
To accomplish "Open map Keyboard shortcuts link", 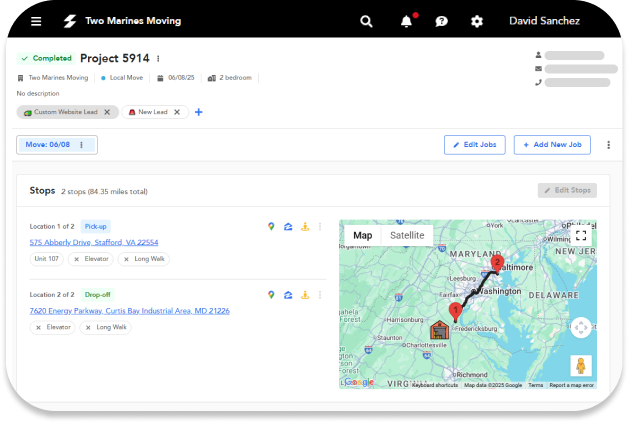I will tap(435, 385).
